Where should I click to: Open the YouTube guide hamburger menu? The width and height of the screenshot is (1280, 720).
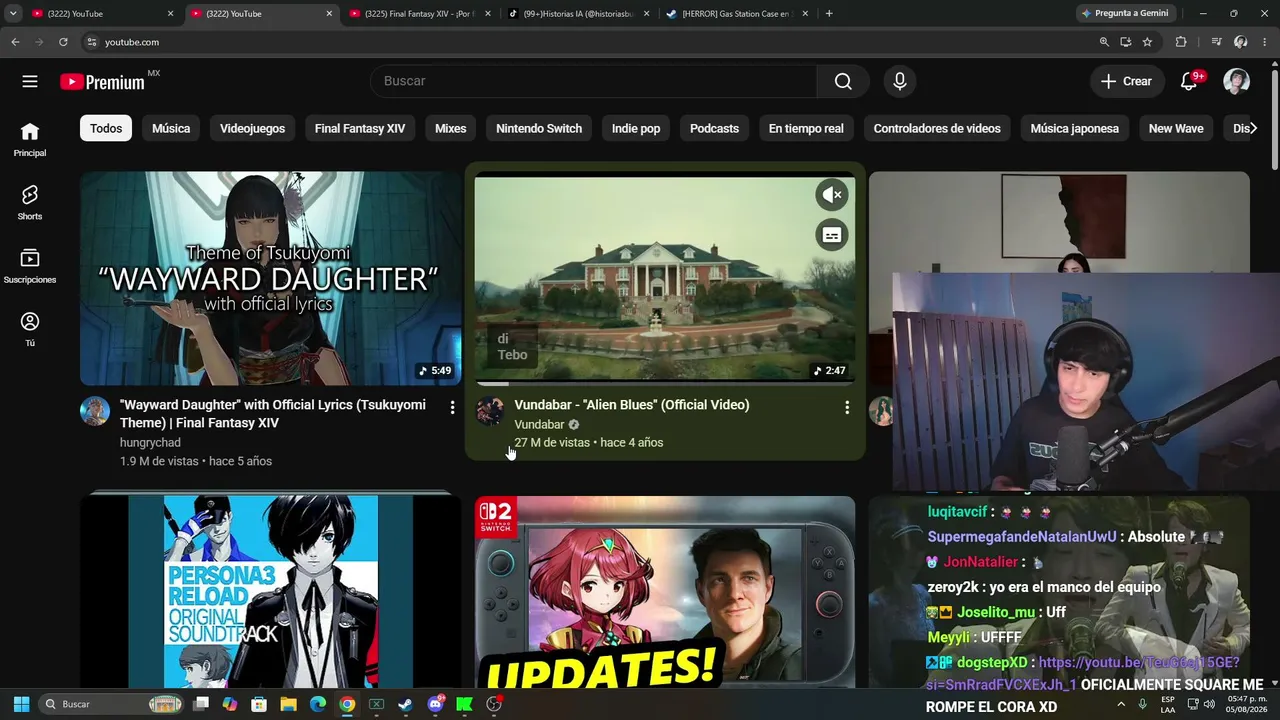coord(30,81)
